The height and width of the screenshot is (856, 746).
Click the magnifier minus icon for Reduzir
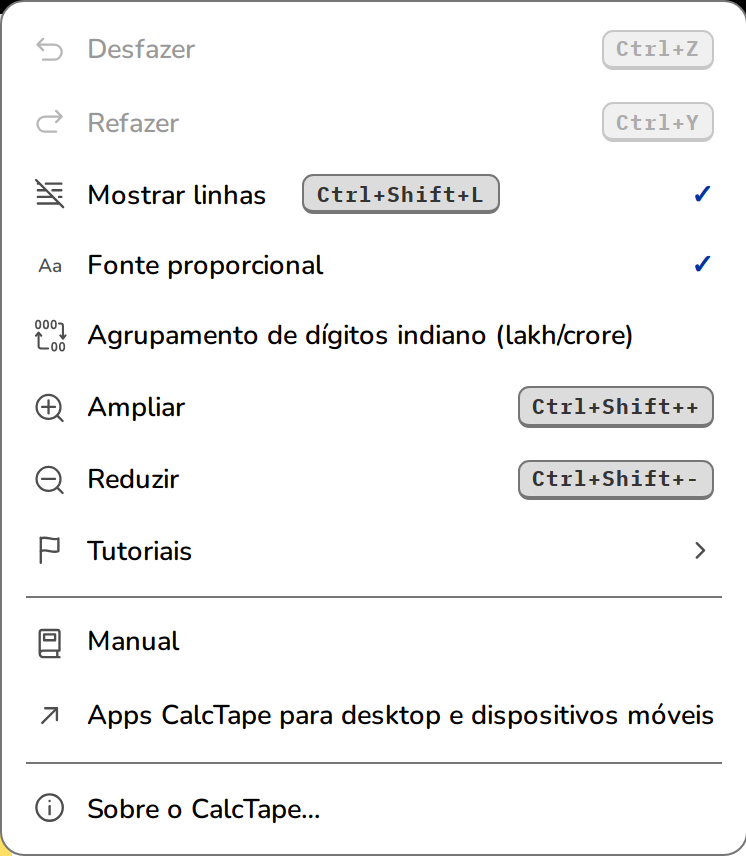[x=50, y=480]
